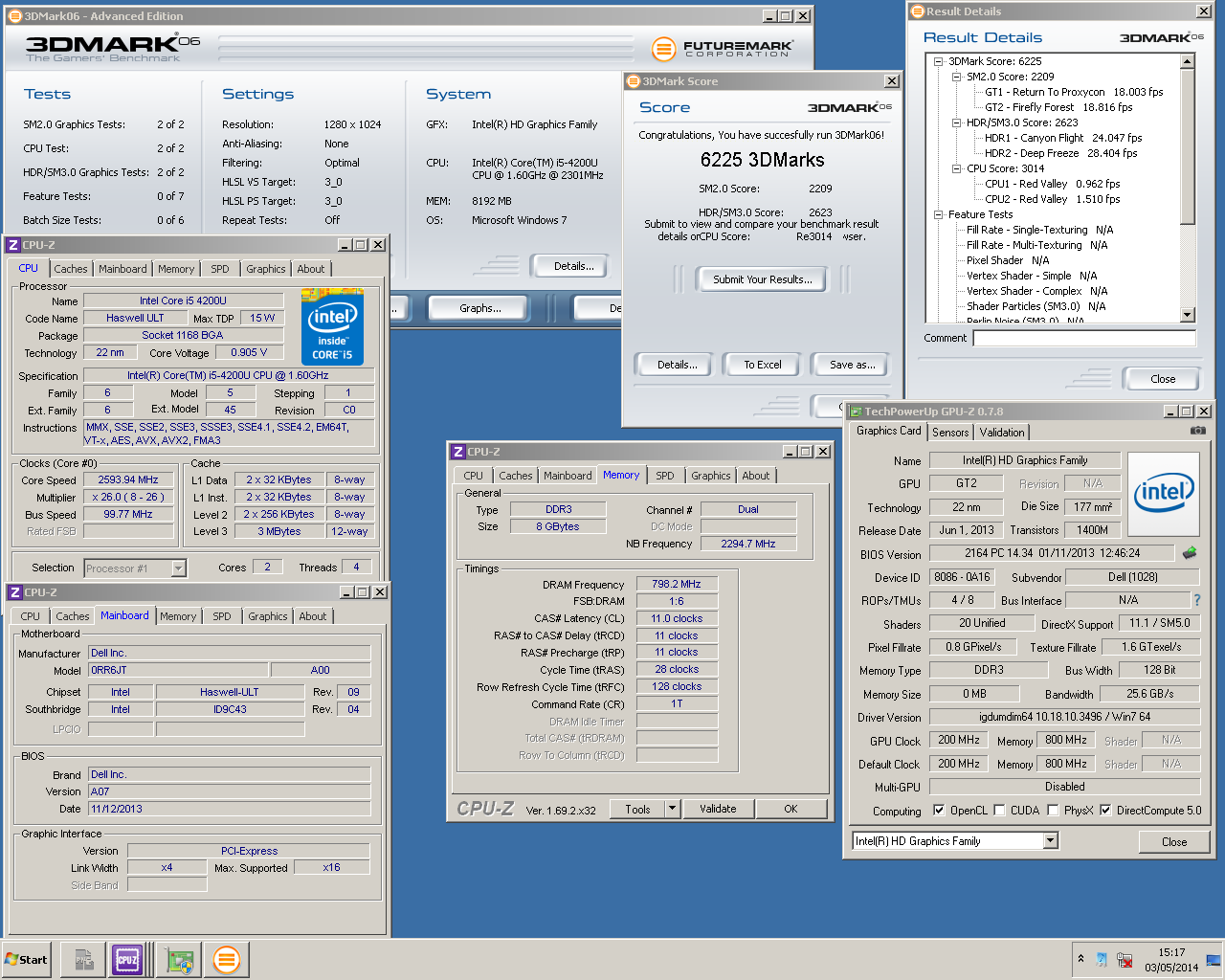Open About tab in CPU-Z Mainboard window
The height and width of the screenshot is (980, 1225).
click(313, 616)
